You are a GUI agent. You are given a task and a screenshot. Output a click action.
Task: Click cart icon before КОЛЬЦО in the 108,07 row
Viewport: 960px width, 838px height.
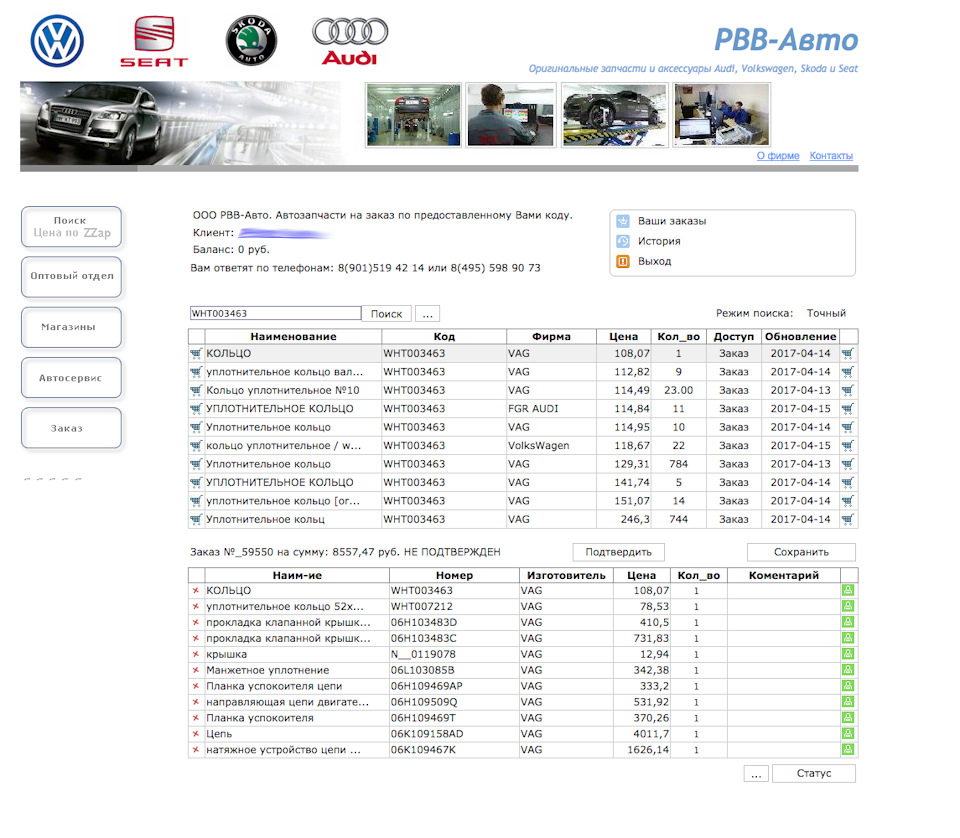pos(196,353)
